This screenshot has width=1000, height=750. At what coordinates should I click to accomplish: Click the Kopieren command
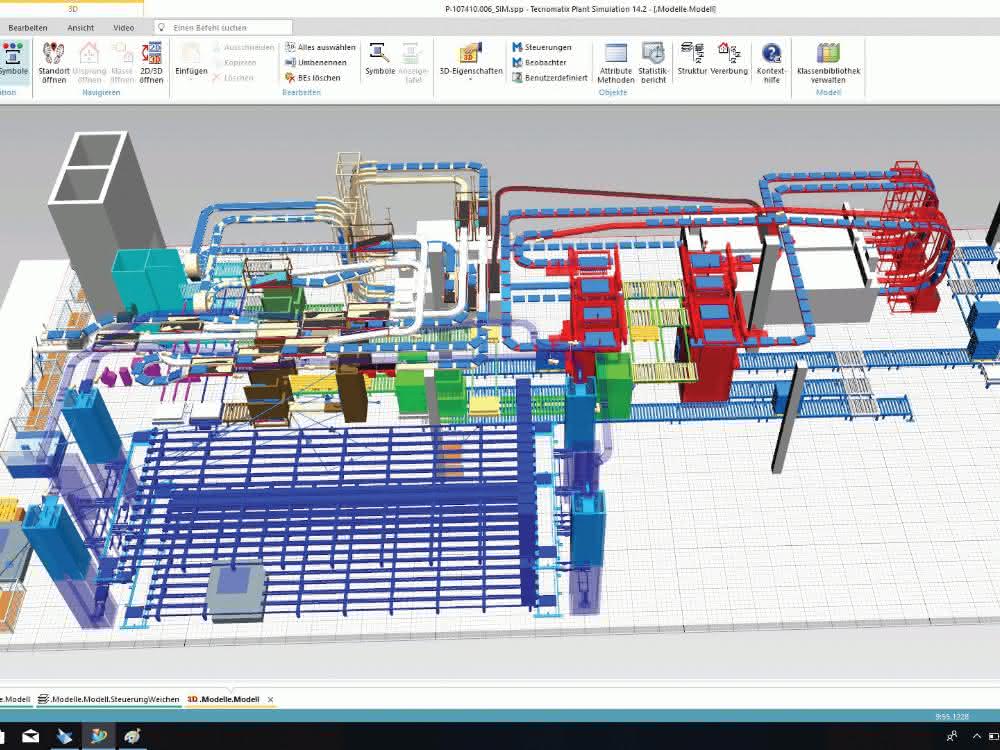(x=234, y=62)
